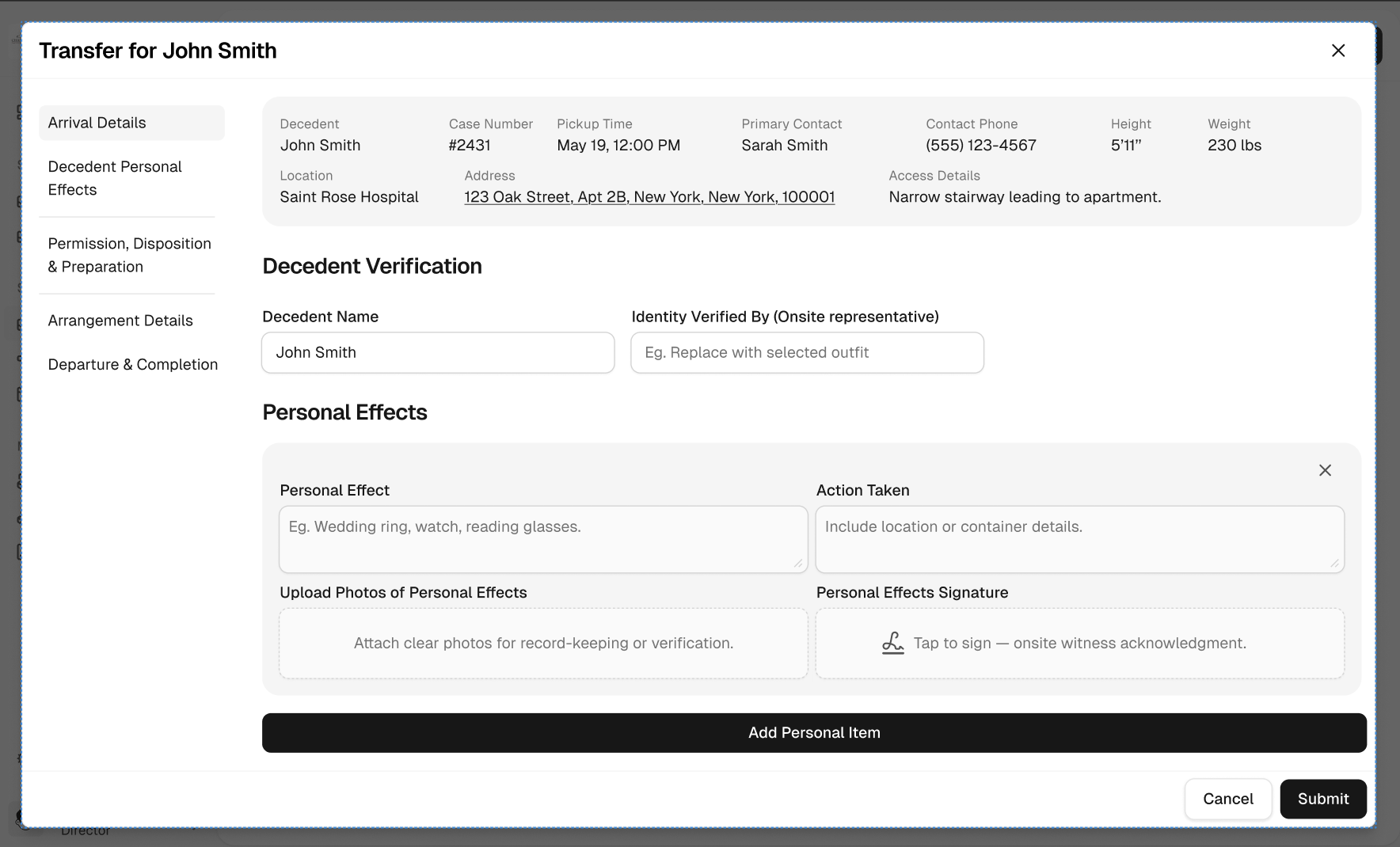The width and height of the screenshot is (1400, 847).
Task: Go to Permission, Disposition & Preparation
Action: (x=129, y=255)
